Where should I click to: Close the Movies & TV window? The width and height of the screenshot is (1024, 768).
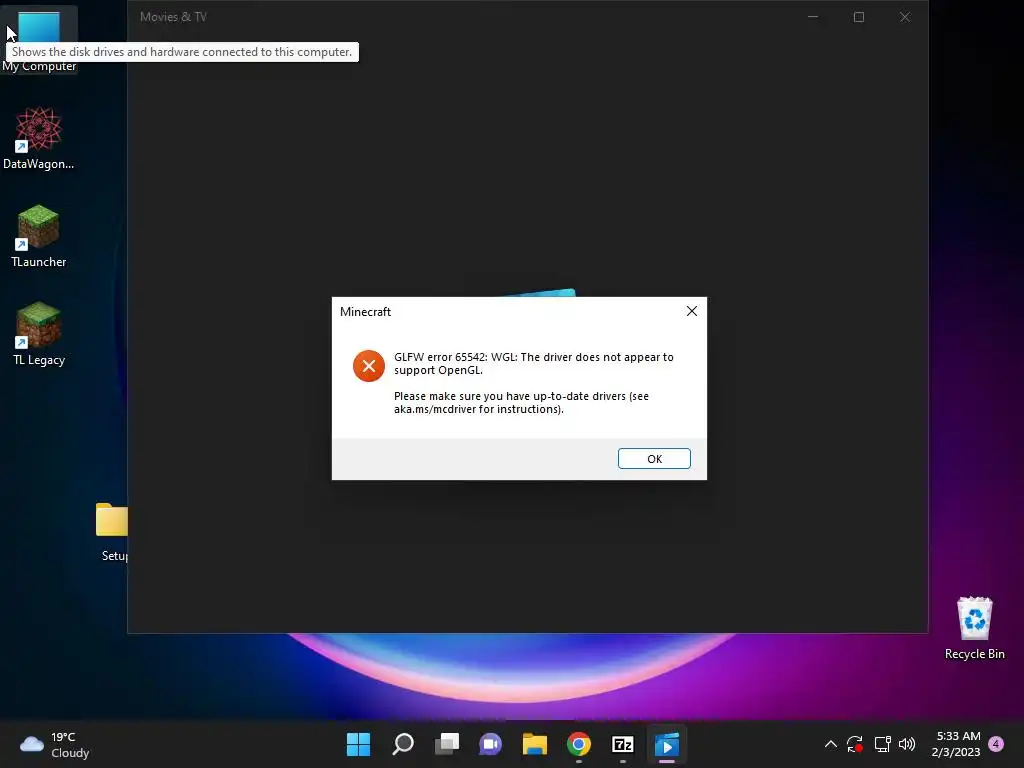[x=904, y=17]
